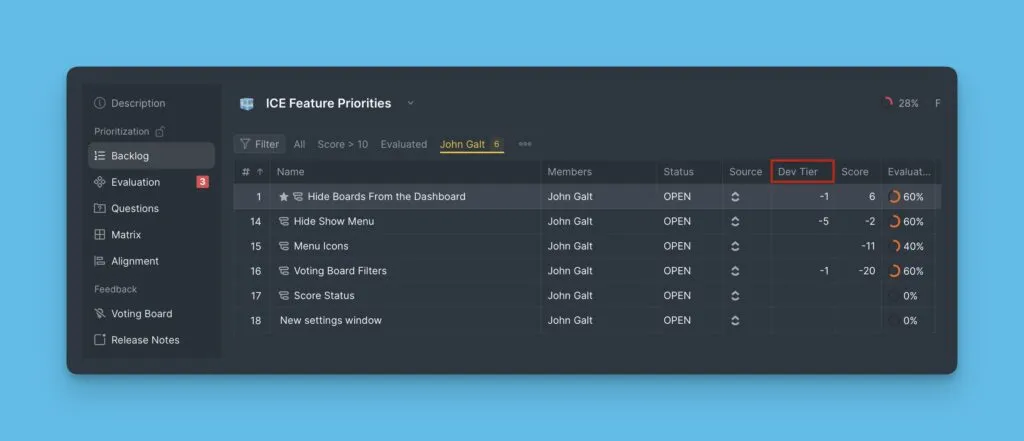Open Evaluation from the sidebar
This screenshot has height=441, width=1024.
tap(135, 182)
